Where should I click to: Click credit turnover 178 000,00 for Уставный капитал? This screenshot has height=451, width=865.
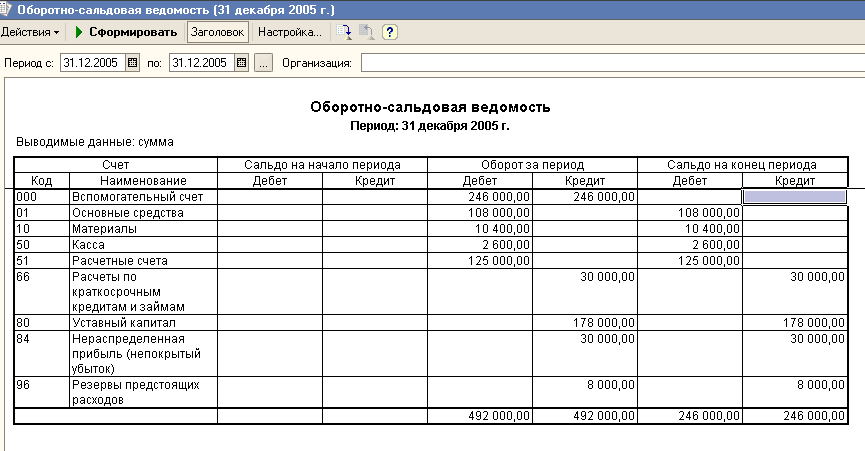point(604,323)
